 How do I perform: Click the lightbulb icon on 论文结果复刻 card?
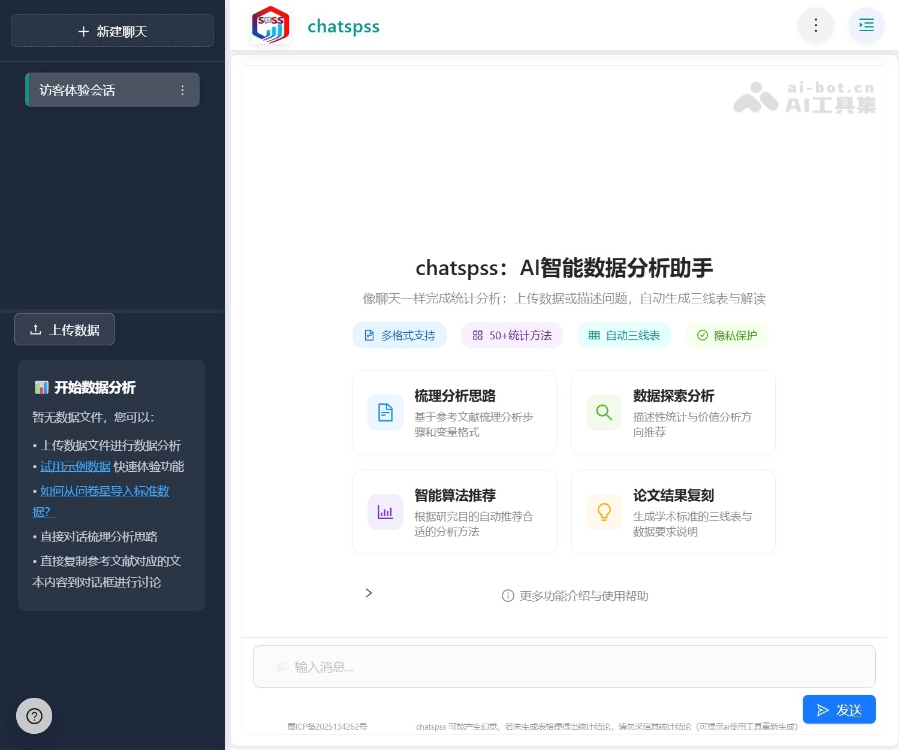(x=604, y=512)
